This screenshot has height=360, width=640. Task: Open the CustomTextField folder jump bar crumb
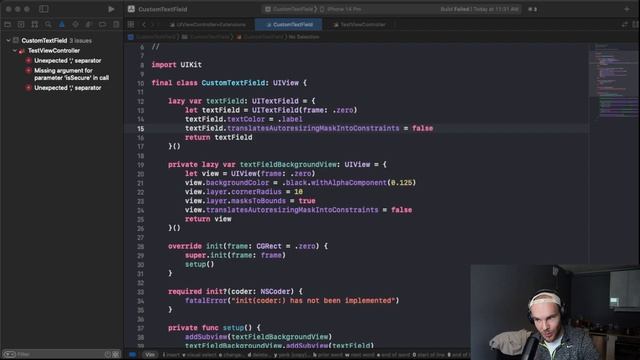tap(206, 37)
